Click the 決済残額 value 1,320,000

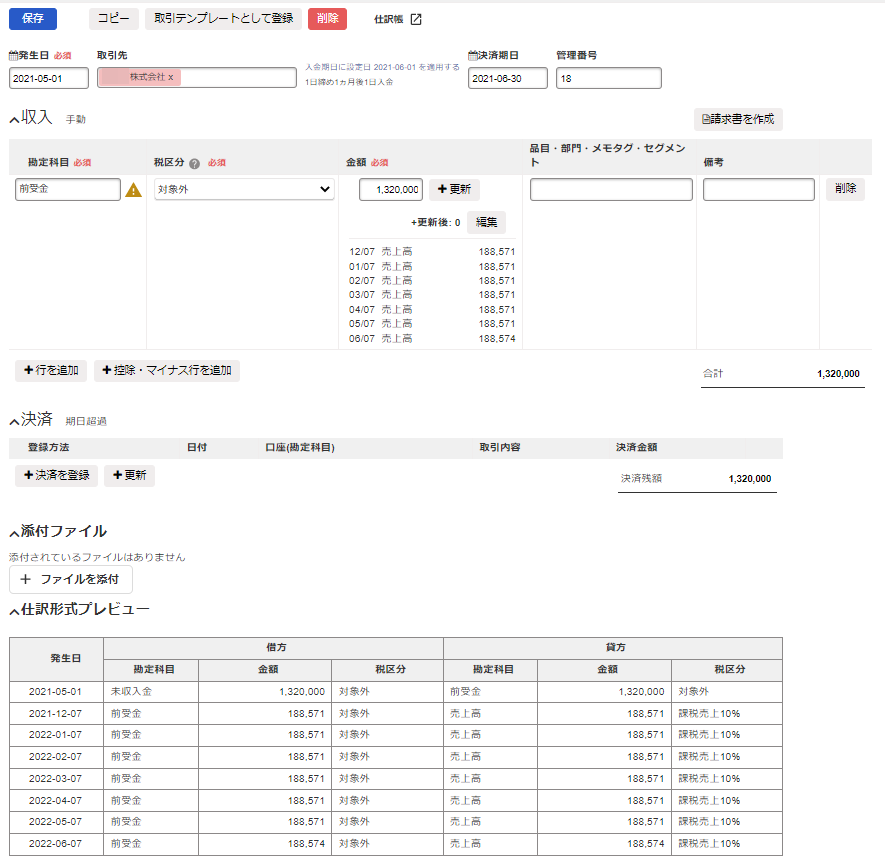tap(750, 479)
